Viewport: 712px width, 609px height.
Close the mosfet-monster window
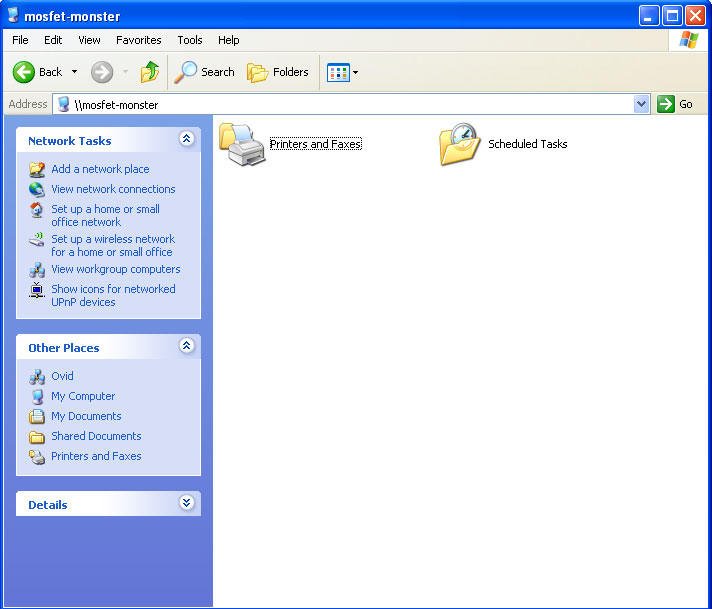[x=695, y=16]
